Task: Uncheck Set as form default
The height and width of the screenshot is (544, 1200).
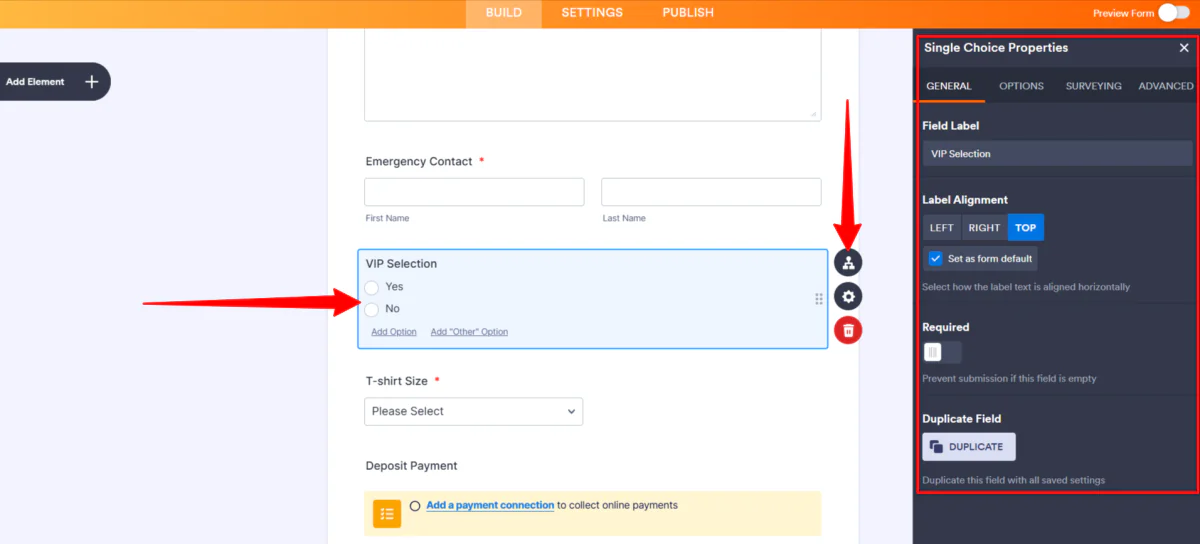Action: pos(935,258)
